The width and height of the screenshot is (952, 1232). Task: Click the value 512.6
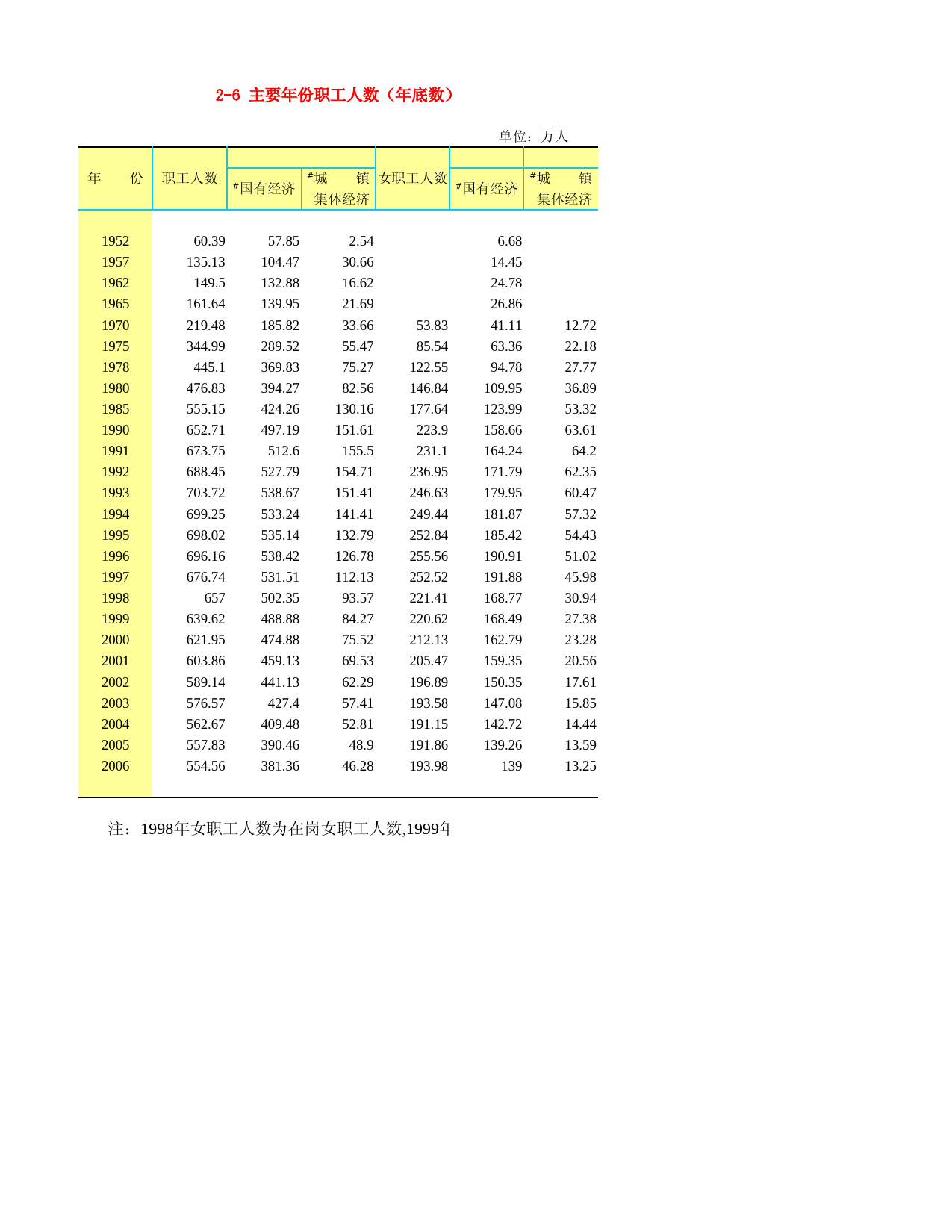pos(284,451)
